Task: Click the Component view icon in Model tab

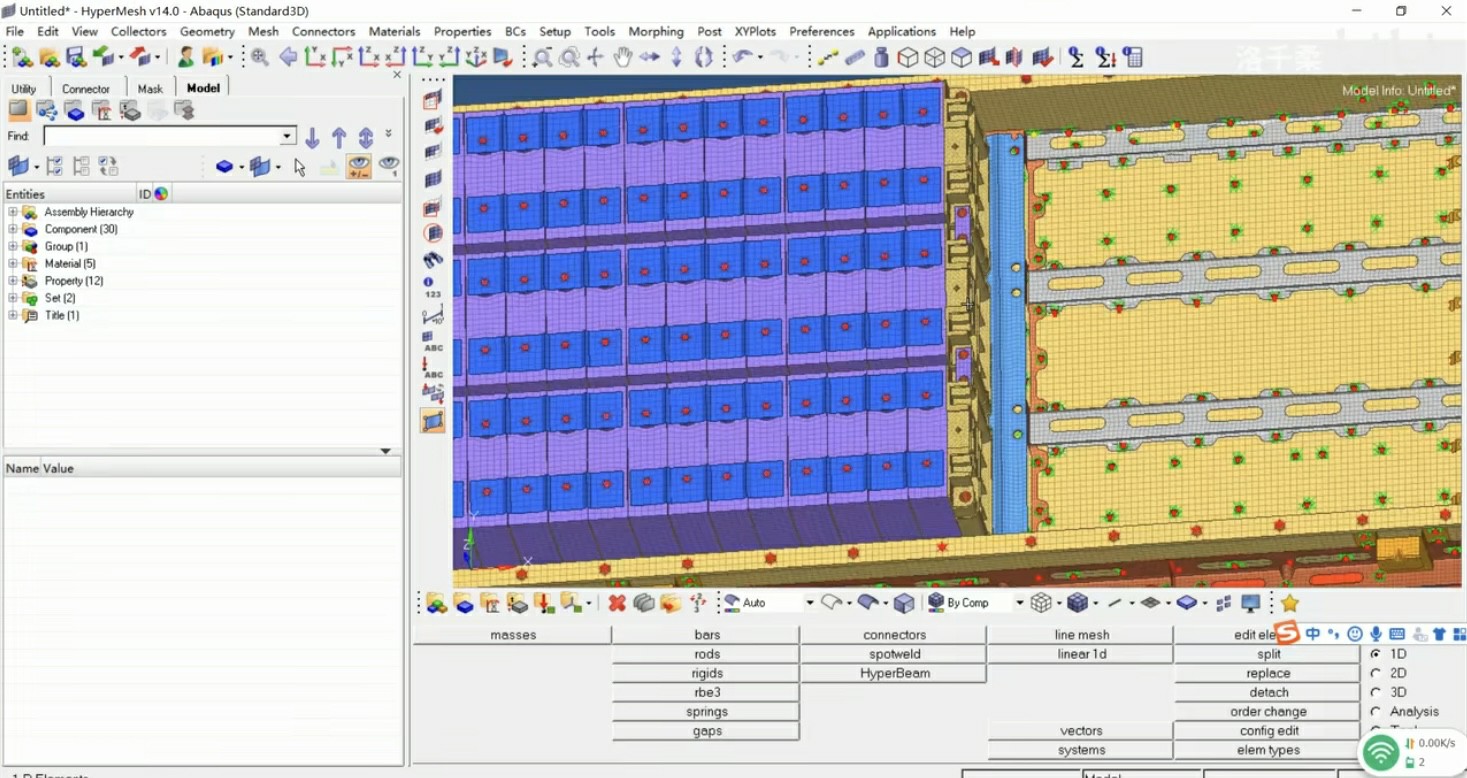Action: 75,110
